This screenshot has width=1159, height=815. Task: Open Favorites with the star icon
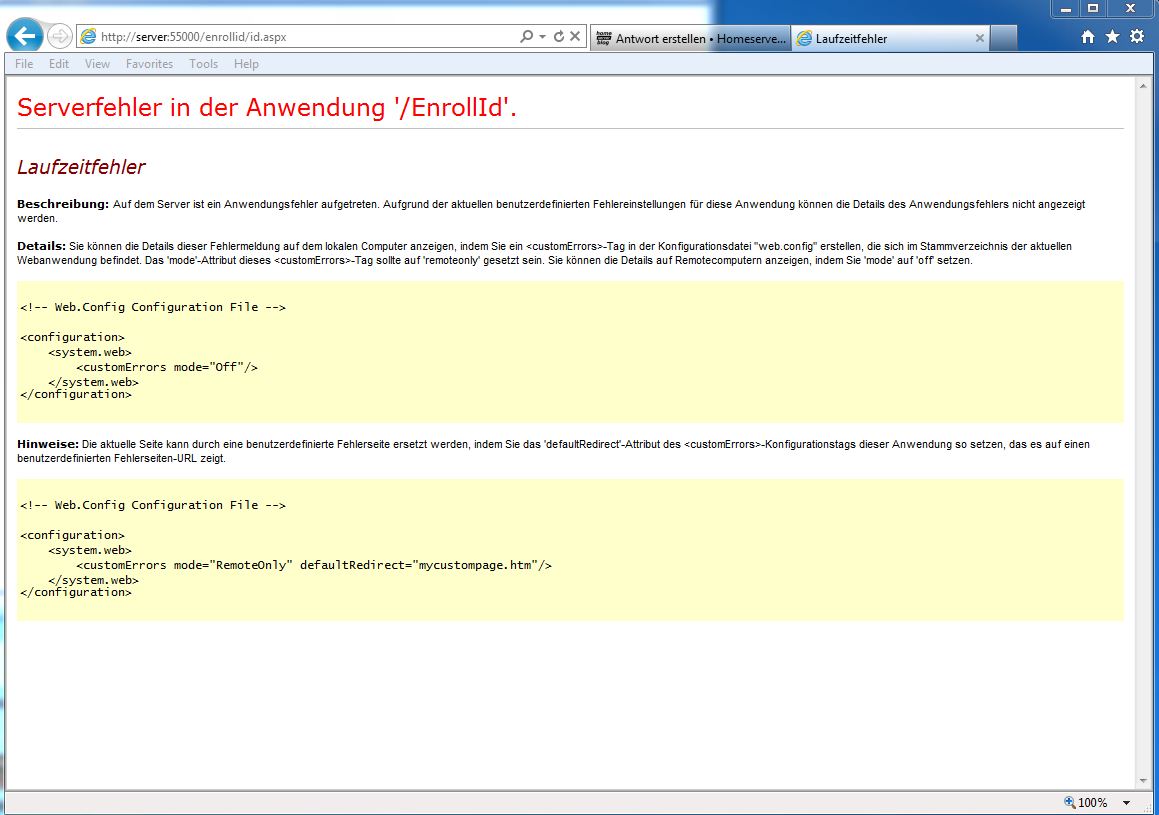[x=1112, y=37]
